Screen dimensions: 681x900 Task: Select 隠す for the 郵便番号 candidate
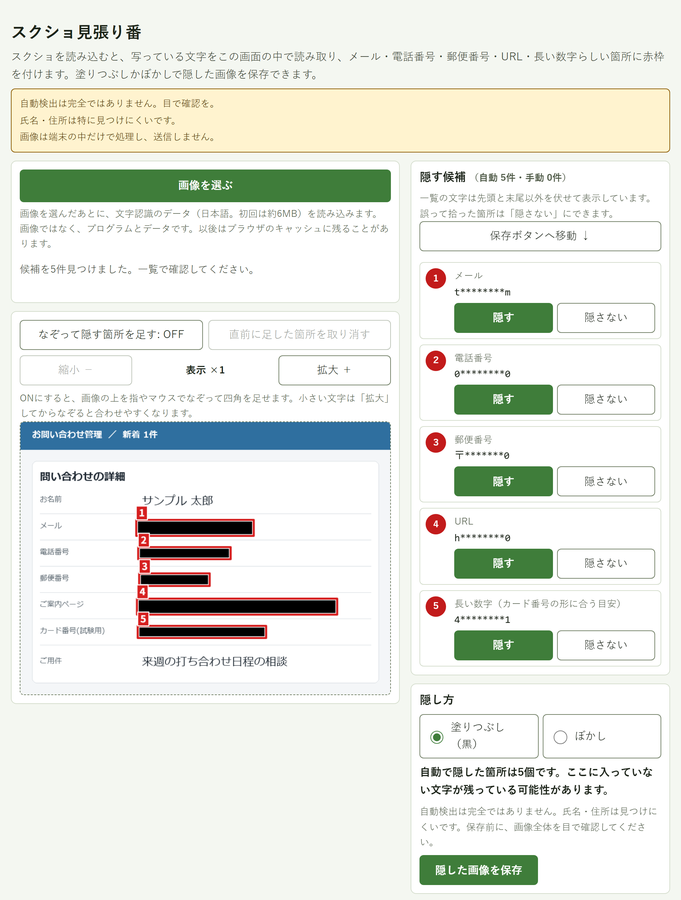click(x=503, y=482)
